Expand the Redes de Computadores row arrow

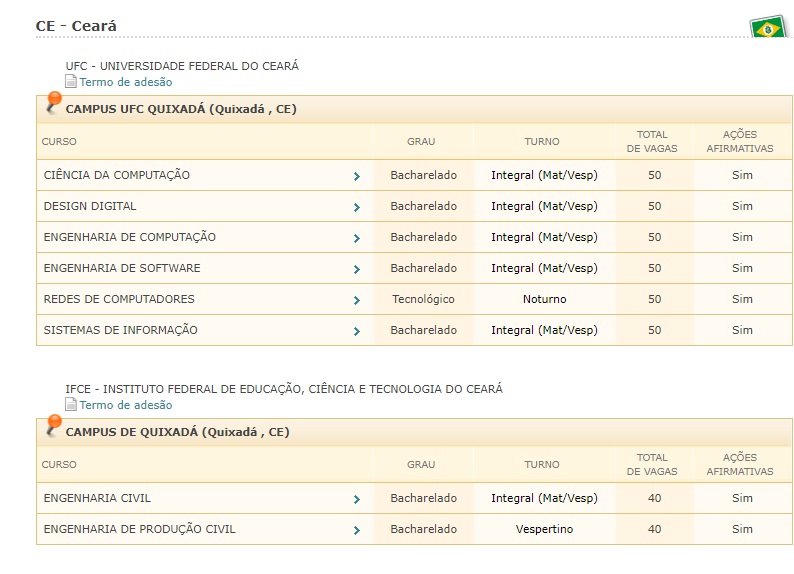[x=356, y=300]
